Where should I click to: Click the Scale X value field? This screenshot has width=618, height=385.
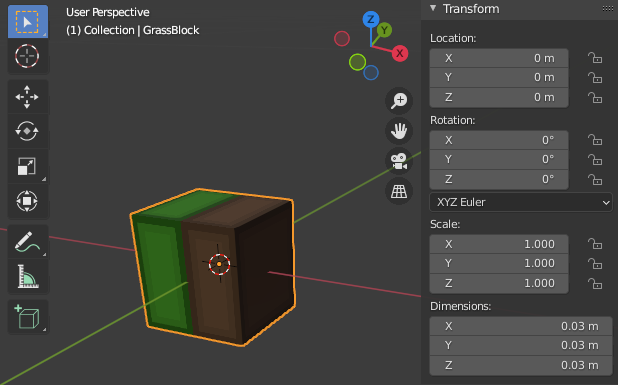point(499,244)
